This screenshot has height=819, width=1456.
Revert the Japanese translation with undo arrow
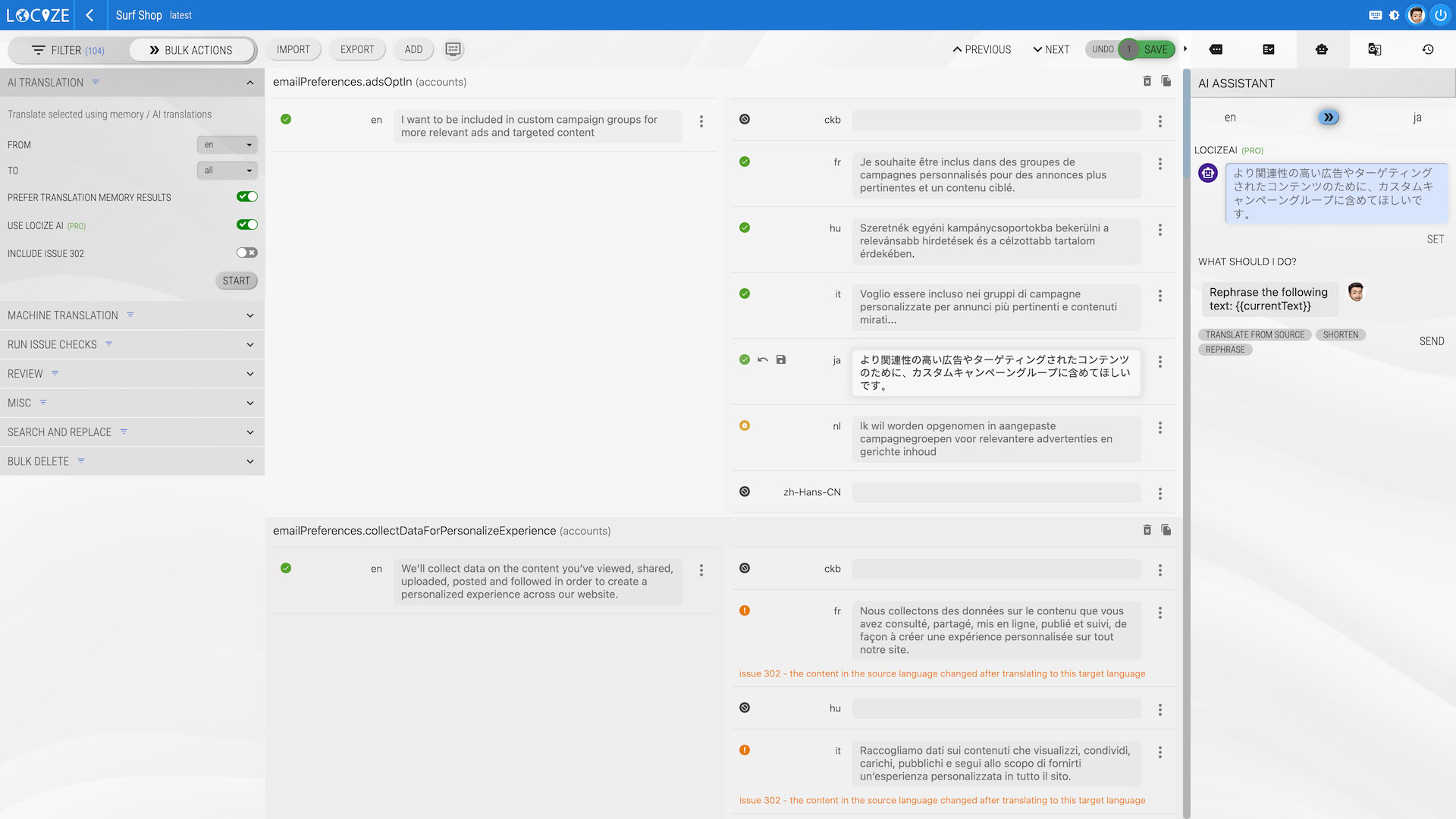click(x=763, y=359)
